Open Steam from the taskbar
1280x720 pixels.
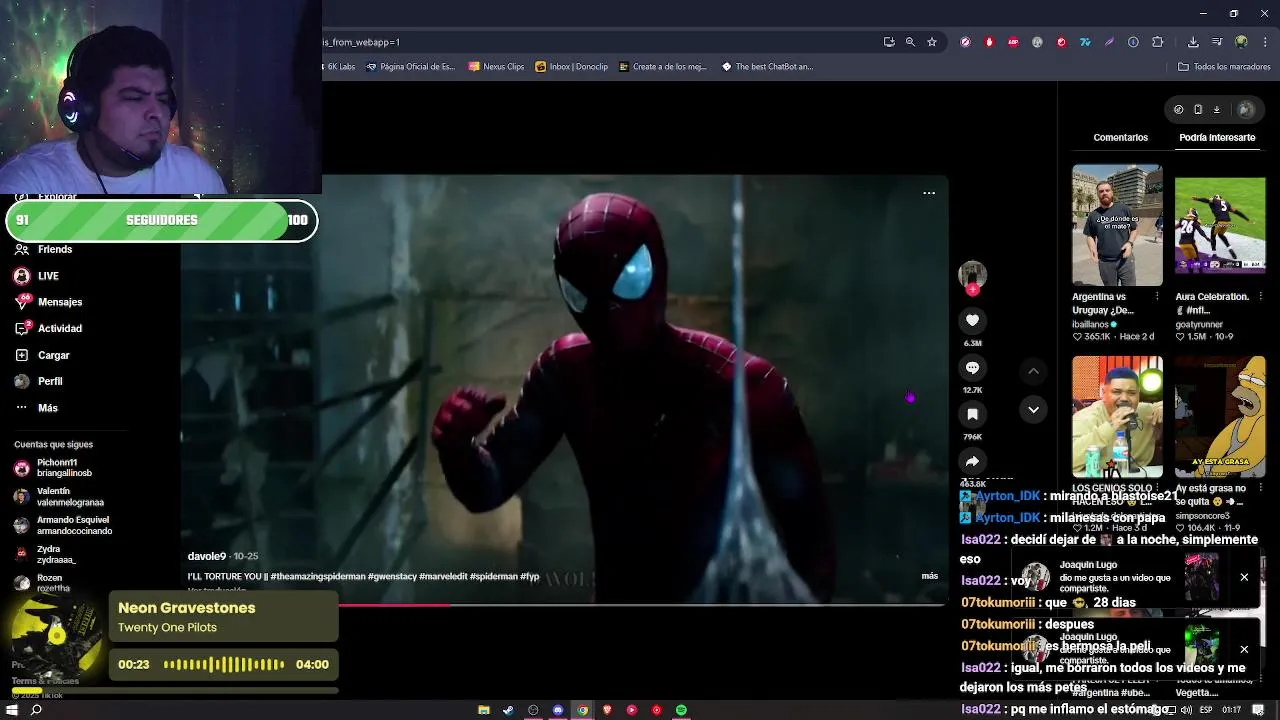pos(508,710)
